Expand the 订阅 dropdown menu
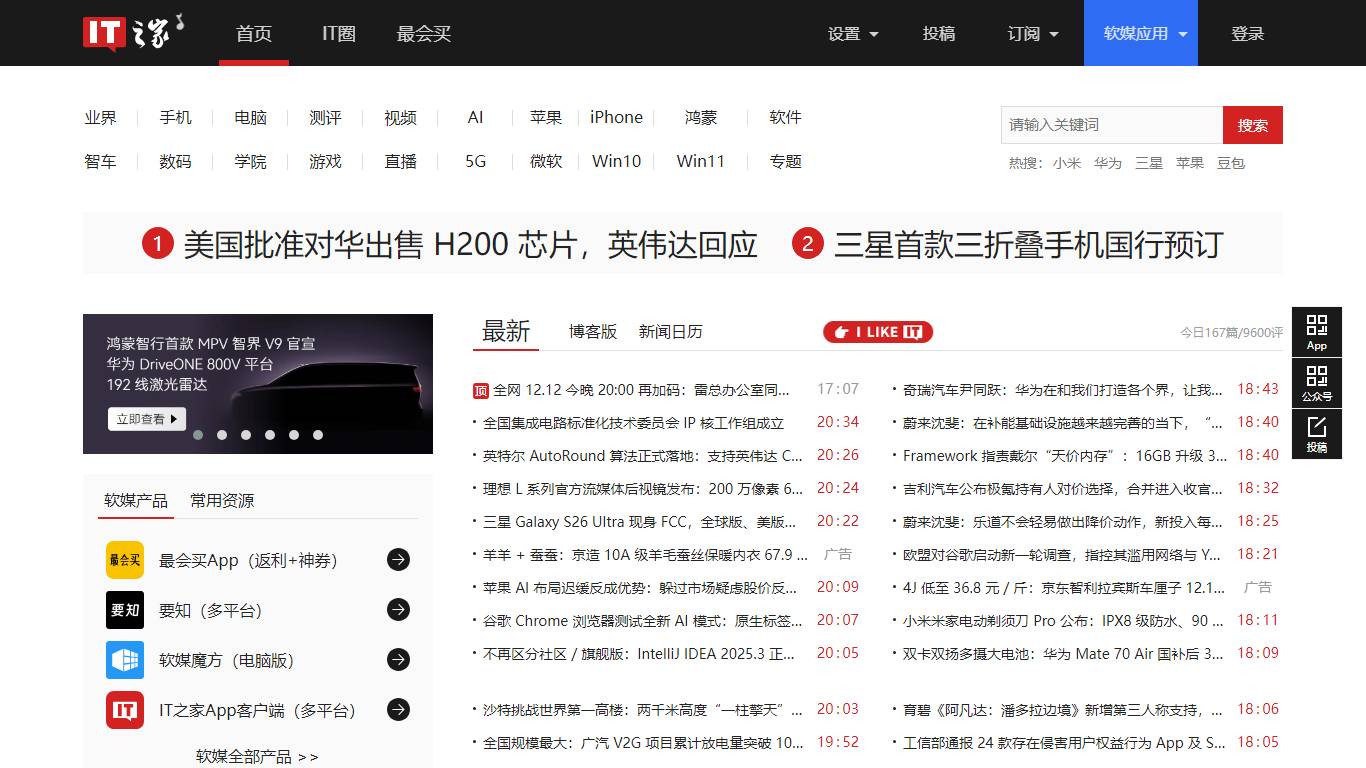 (x=1033, y=34)
